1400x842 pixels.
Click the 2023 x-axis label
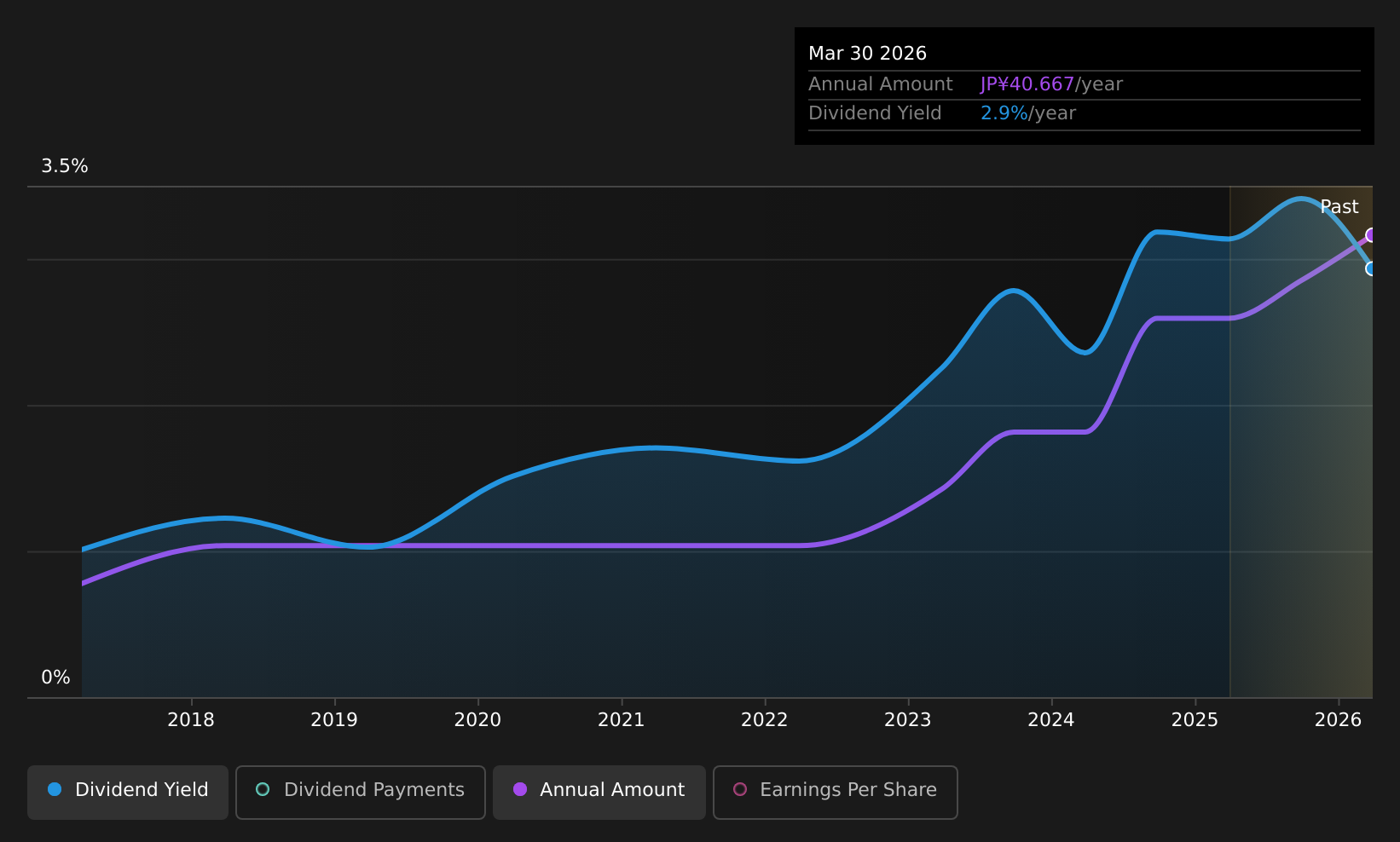point(908,720)
